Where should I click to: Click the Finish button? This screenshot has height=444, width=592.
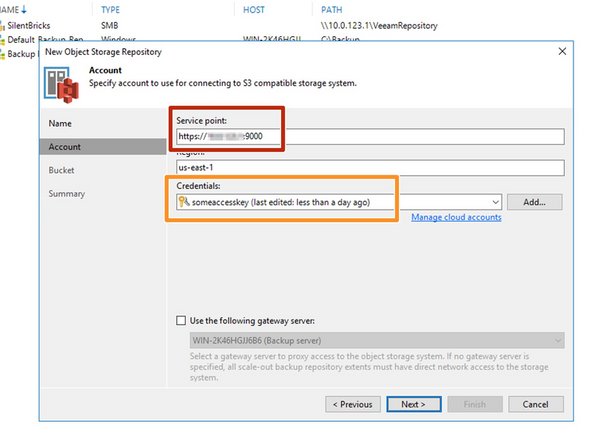pos(475,404)
